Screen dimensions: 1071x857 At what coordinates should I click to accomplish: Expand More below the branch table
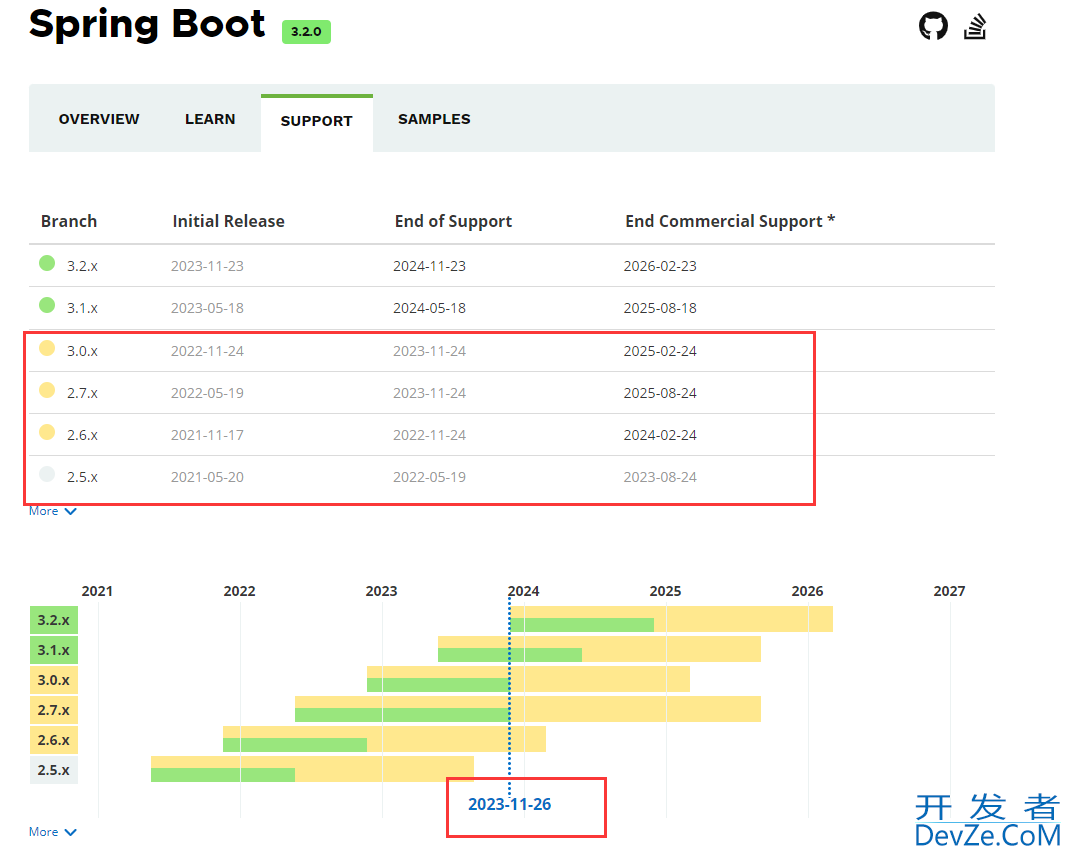click(53, 511)
